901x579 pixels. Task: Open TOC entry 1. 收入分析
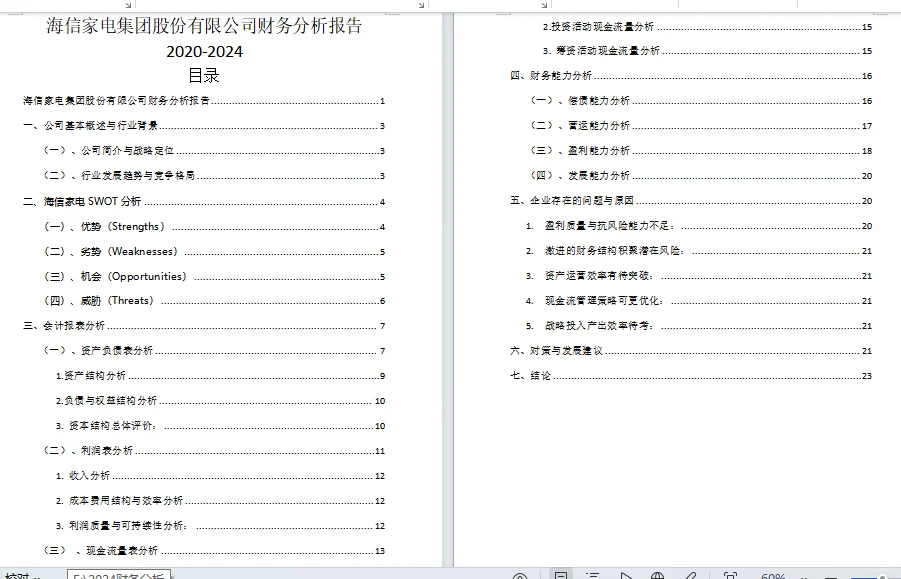point(221,476)
